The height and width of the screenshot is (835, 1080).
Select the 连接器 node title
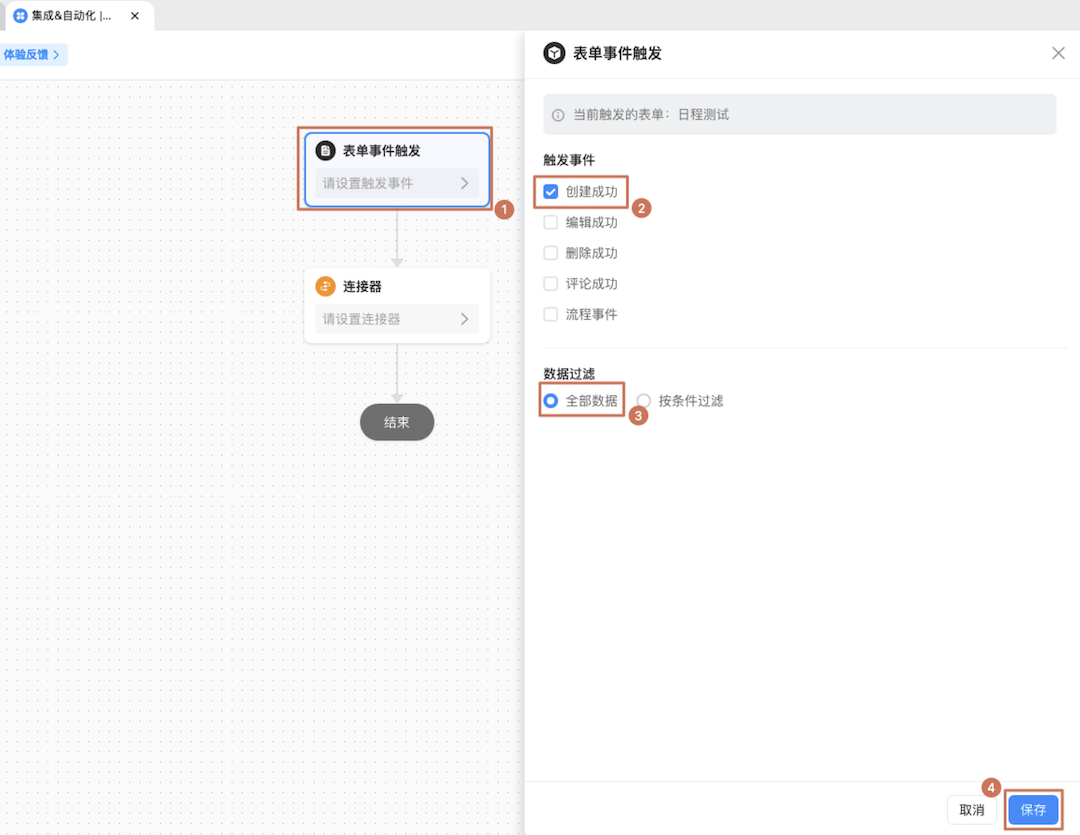362,286
